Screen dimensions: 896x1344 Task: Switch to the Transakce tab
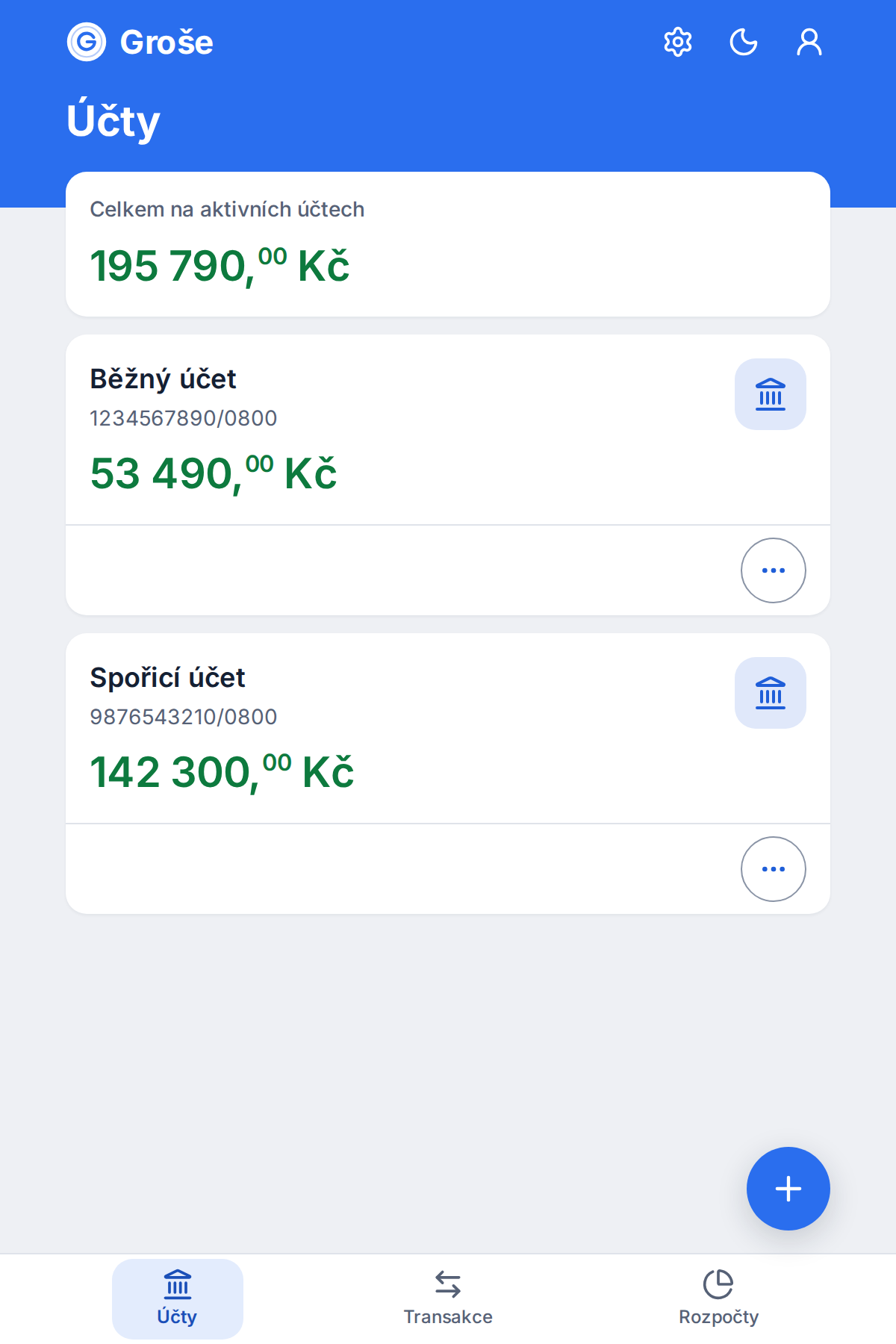(x=448, y=1299)
